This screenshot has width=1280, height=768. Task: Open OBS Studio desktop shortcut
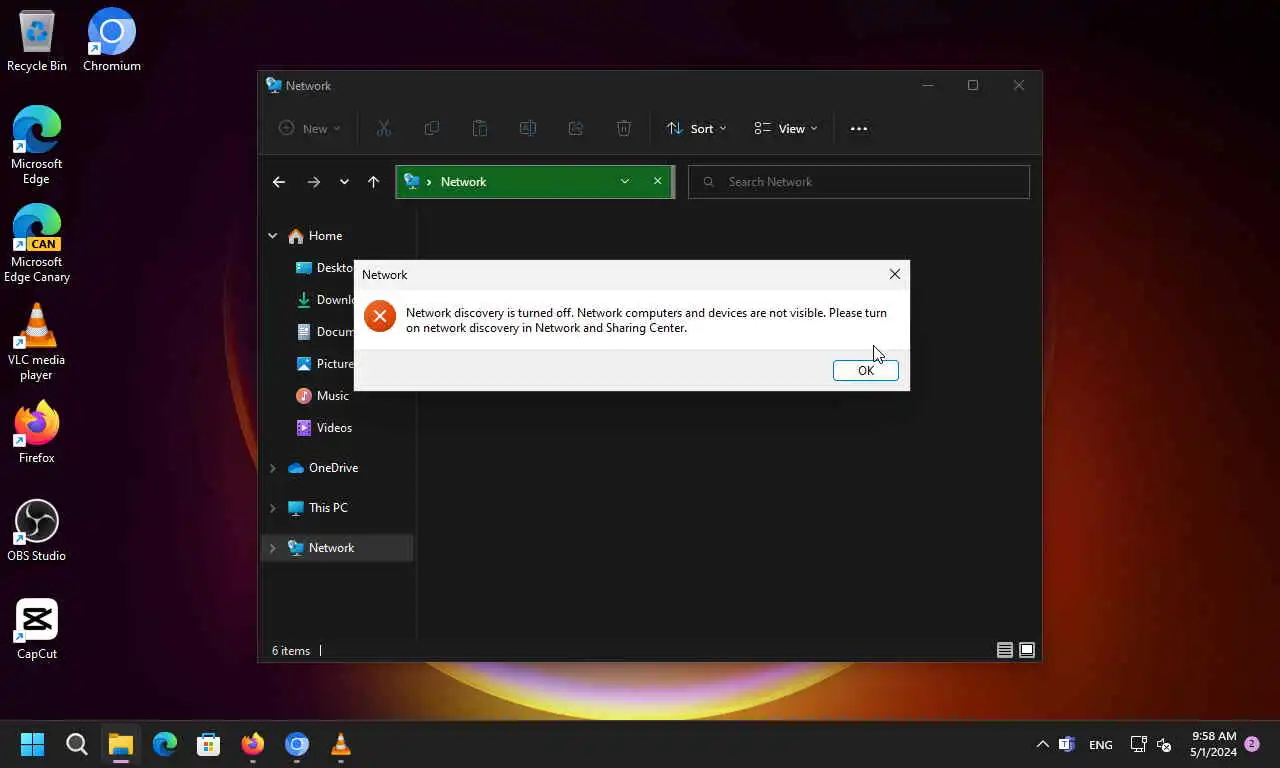tap(37, 530)
